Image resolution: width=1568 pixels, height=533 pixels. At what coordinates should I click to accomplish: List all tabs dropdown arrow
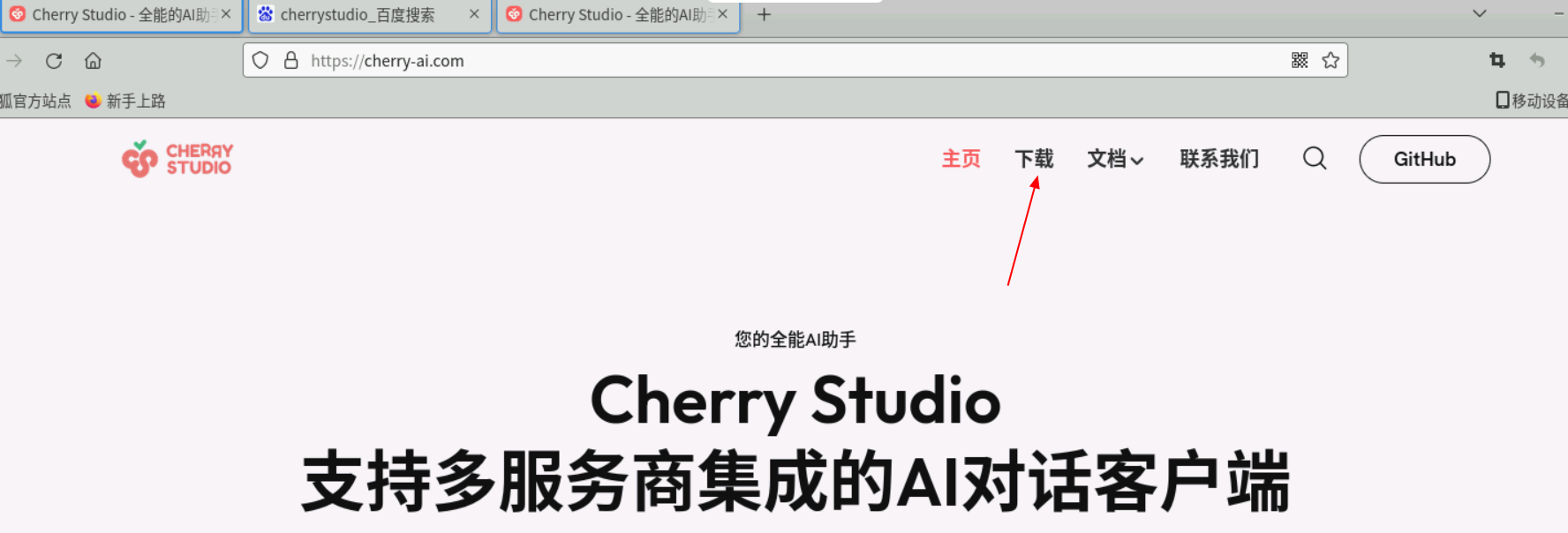point(1480,13)
